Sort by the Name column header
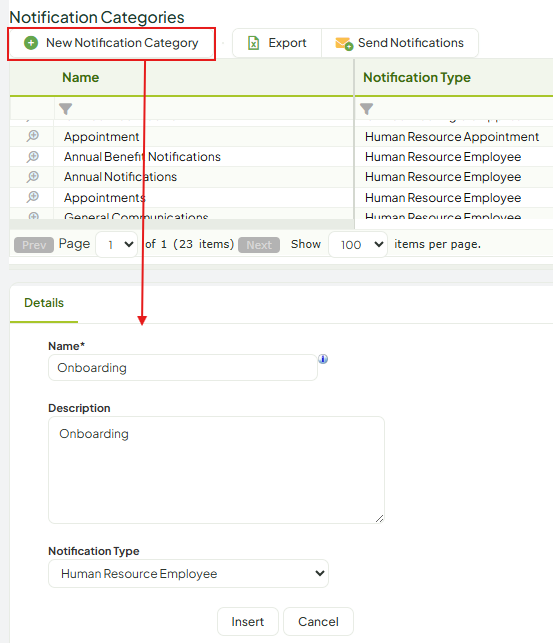 [80, 78]
